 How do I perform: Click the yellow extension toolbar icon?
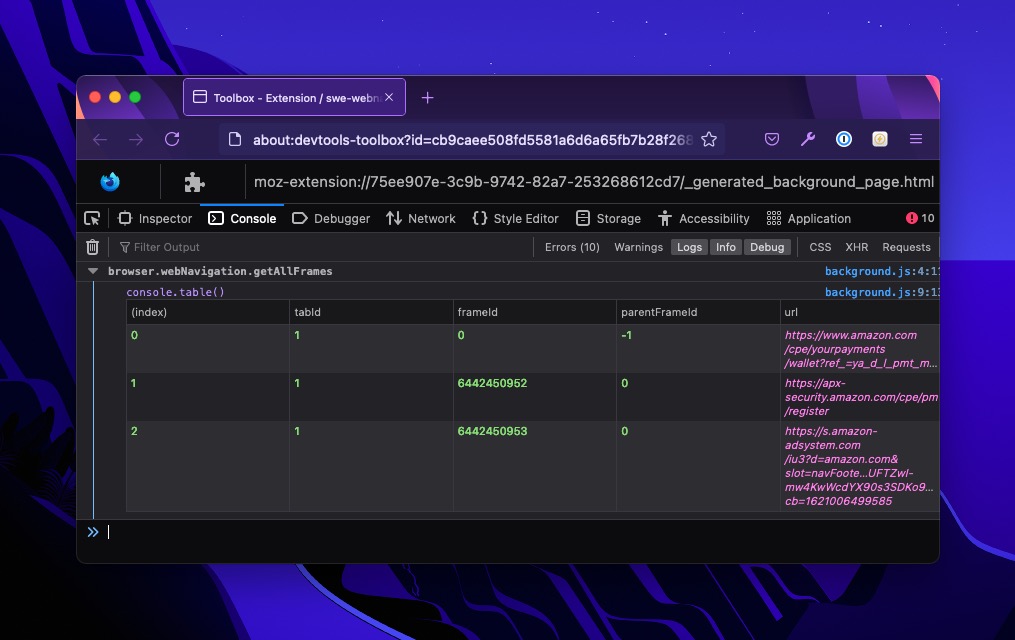tap(880, 139)
